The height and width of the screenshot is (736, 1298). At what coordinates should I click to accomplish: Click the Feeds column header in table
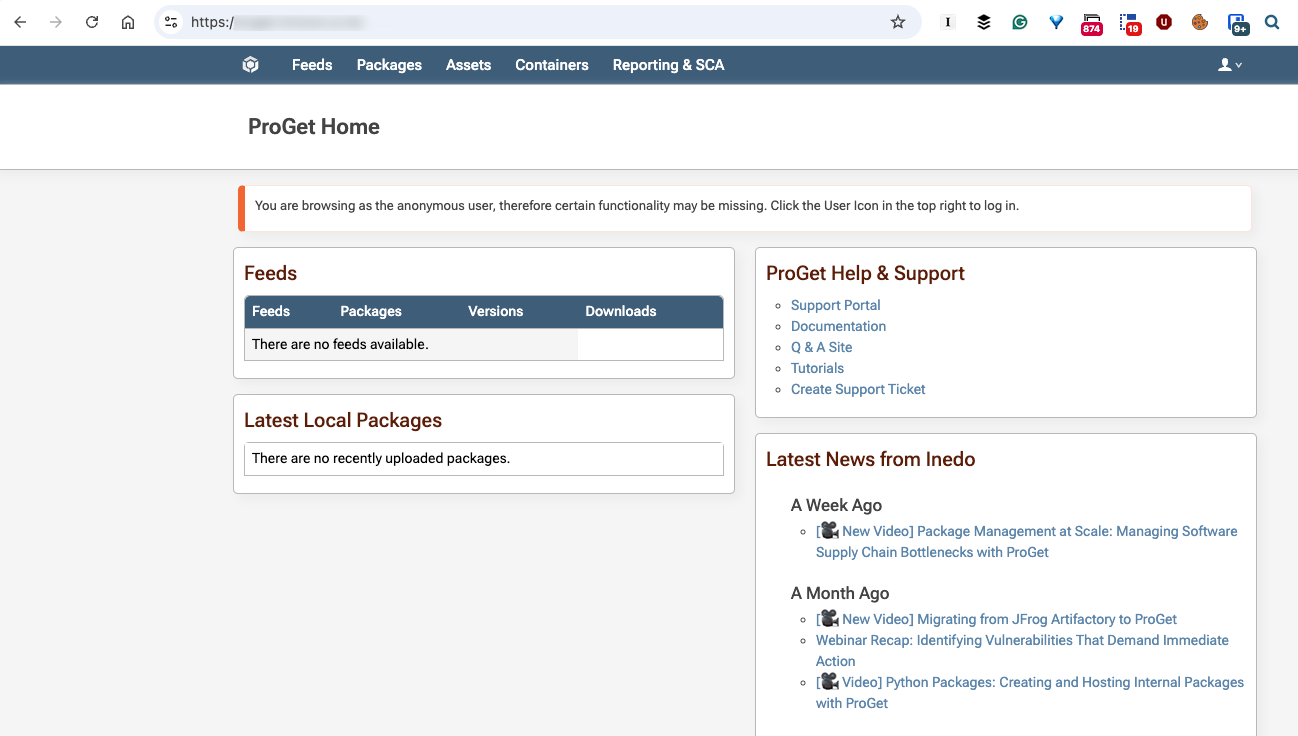pos(271,311)
